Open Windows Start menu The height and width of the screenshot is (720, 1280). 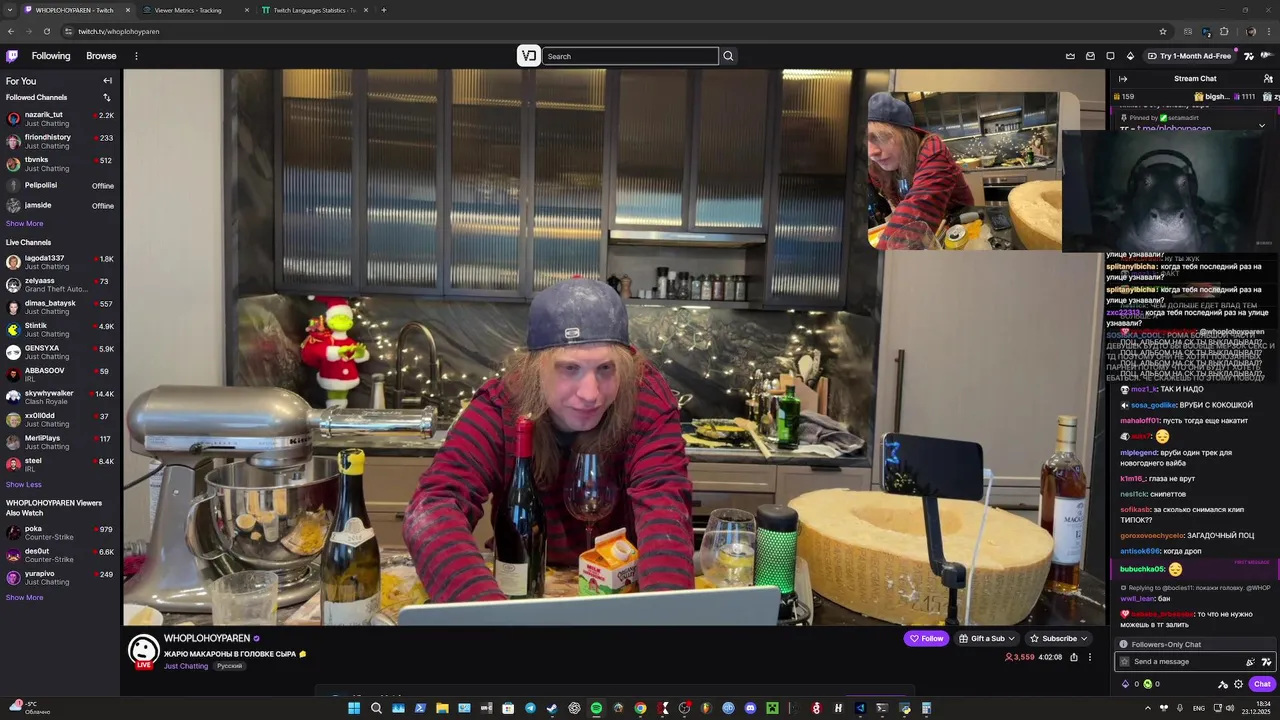tap(354, 708)
